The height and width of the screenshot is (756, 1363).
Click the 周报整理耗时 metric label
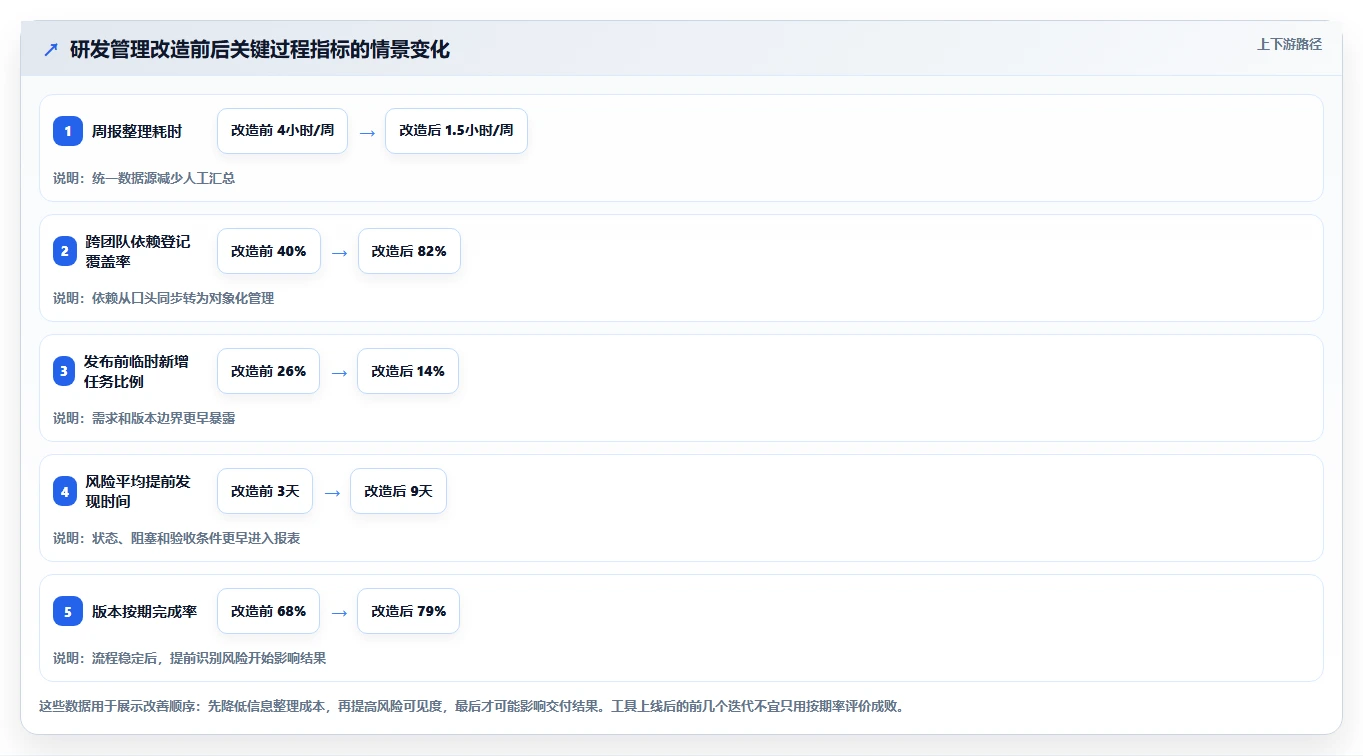pos(137,131)
